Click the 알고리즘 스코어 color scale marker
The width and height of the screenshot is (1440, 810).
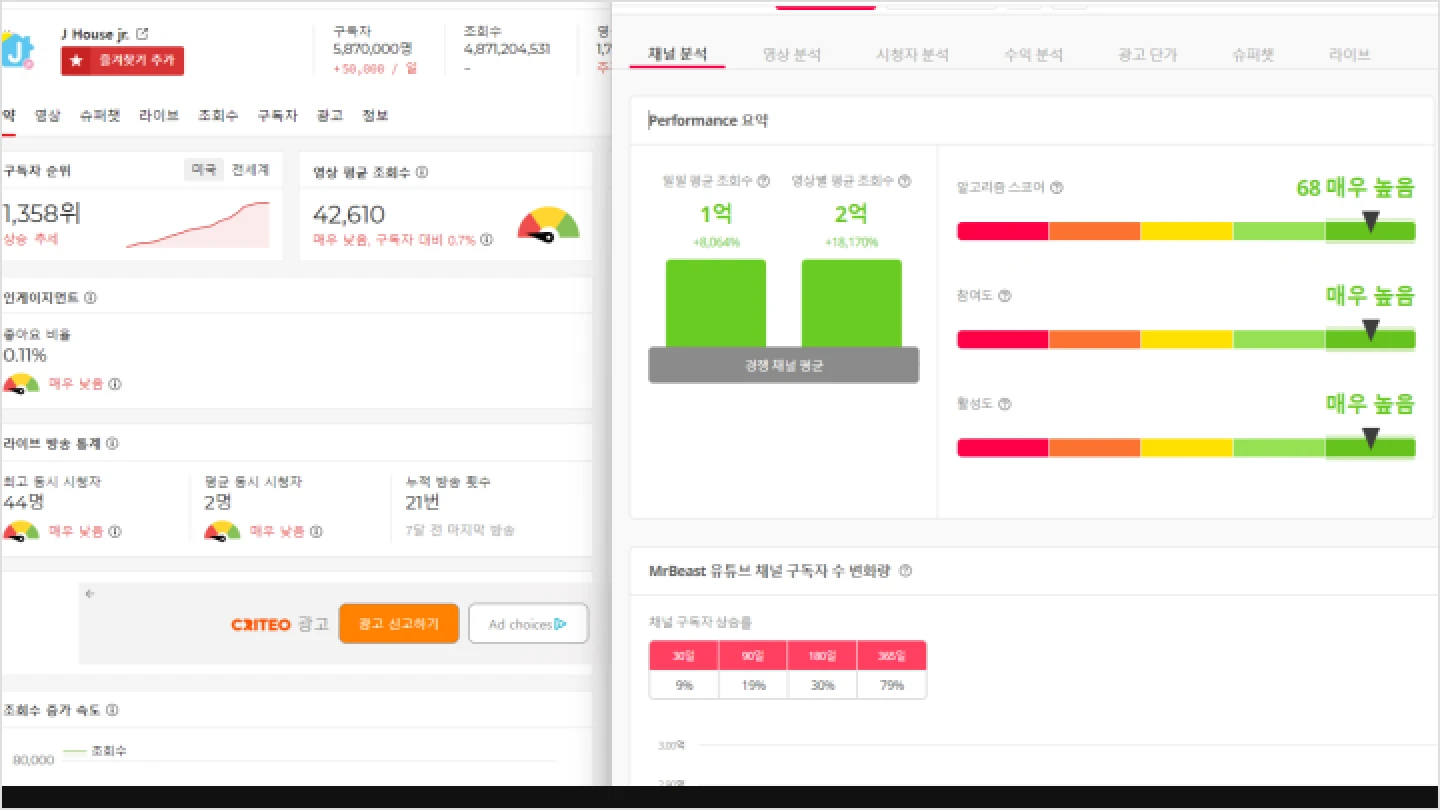pyautogui.click(x=1370, y=222)
